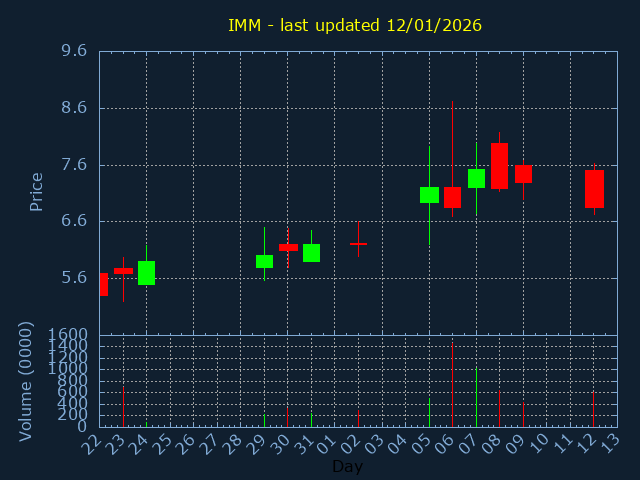Select the red doji cross on day 02
The image size is (640, 480).
click(x=358, y=243)
